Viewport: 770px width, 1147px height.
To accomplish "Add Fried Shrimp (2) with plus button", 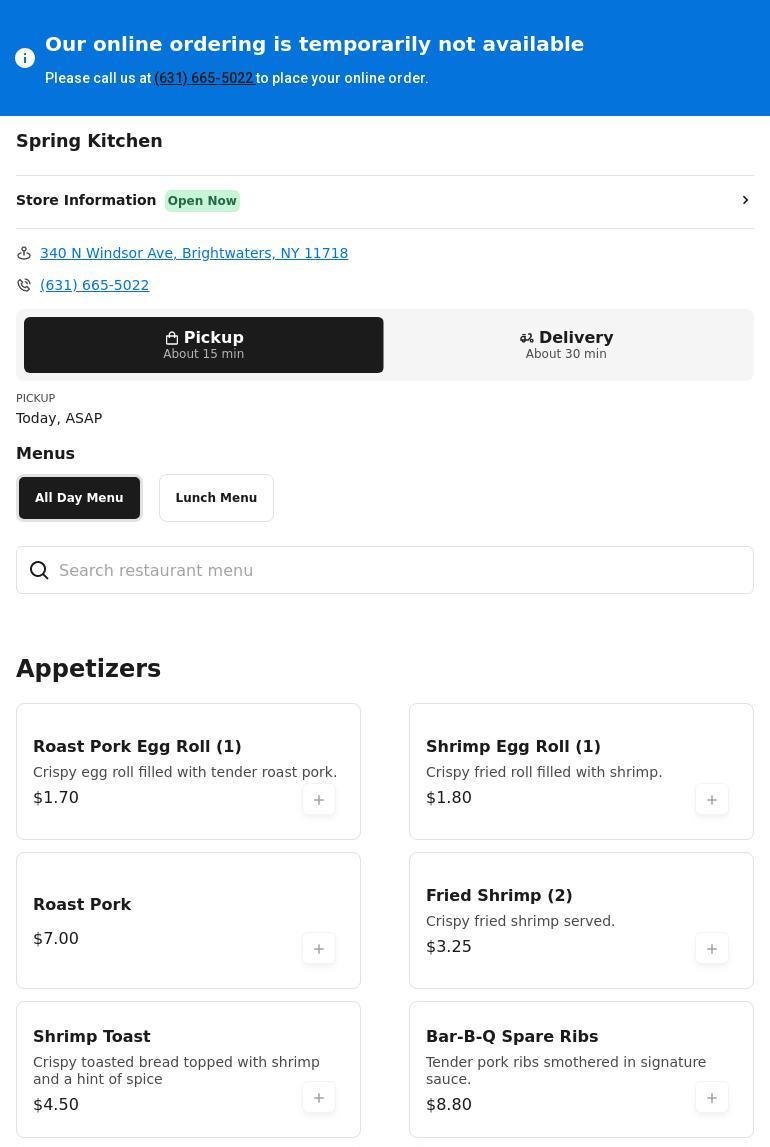I will [712, 949].
